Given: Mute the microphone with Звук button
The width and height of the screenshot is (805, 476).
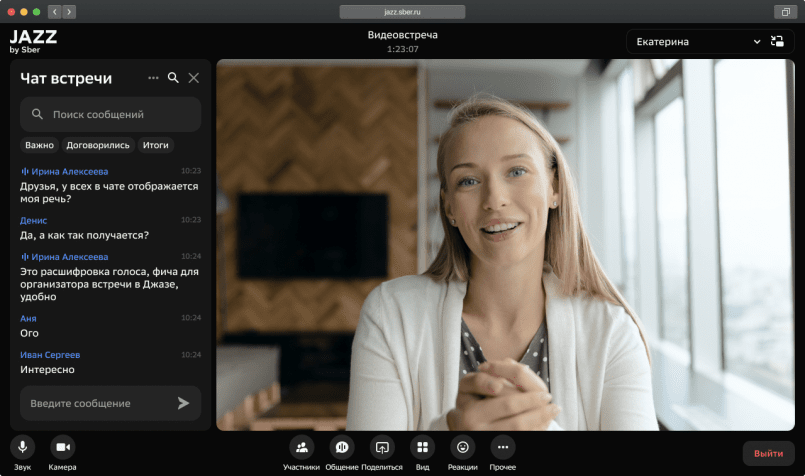Looking at the screenshot, I should click(x=22, y=447).
